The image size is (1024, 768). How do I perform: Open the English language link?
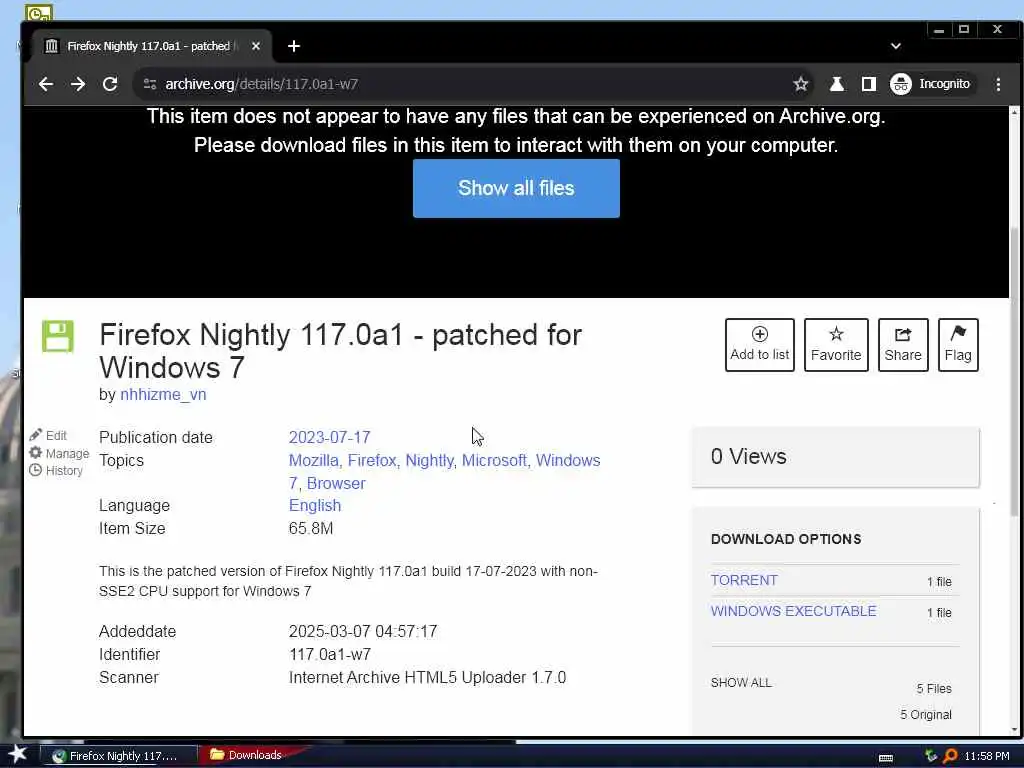tap(315, 505)
